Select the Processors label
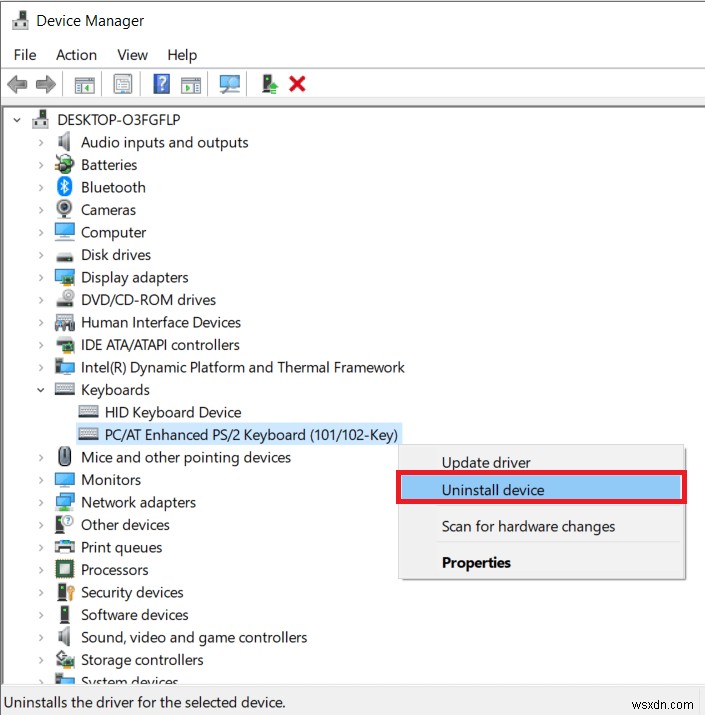705x715 pixels. point(114,570)
